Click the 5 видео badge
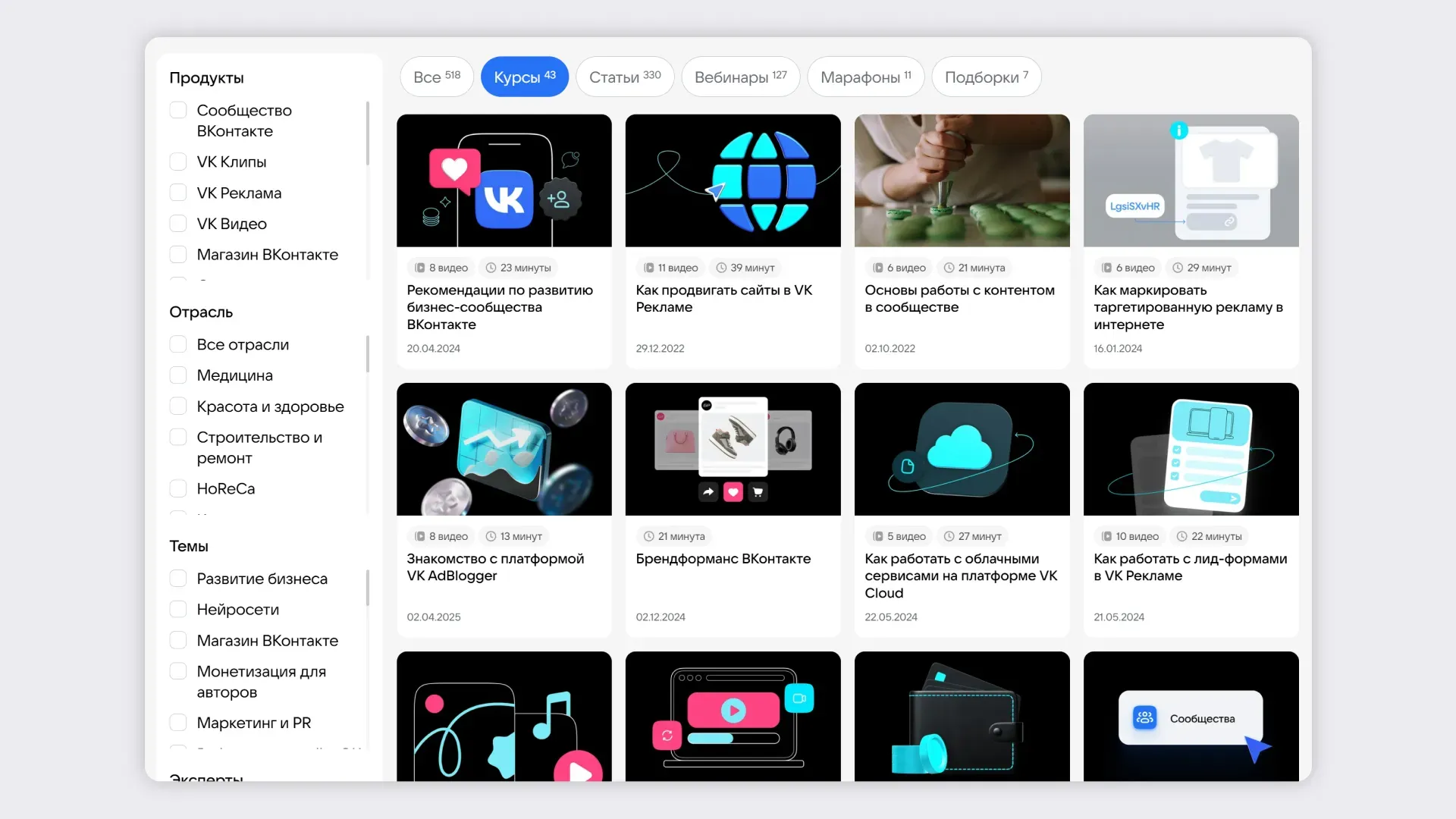The height and width of the screenshot is (819, 1456). click(x=899, y=536)
